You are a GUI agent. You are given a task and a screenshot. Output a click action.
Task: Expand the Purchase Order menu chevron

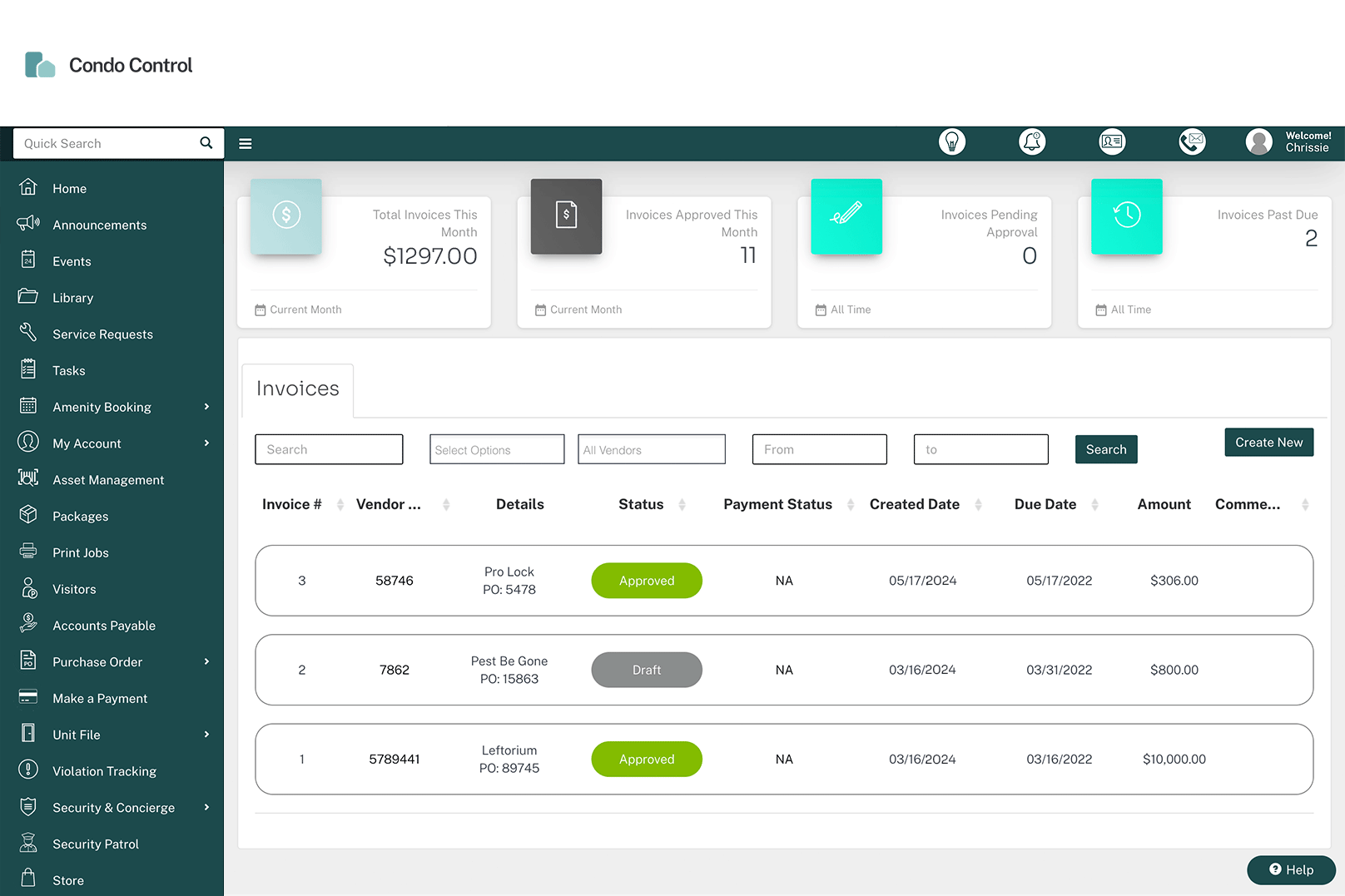click(x=206, y=661)
